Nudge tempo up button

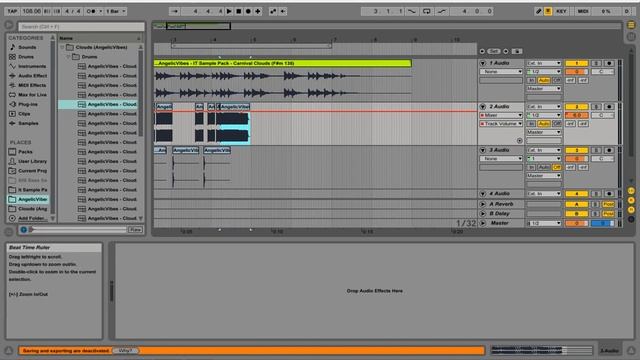click(x=56, y=11)
